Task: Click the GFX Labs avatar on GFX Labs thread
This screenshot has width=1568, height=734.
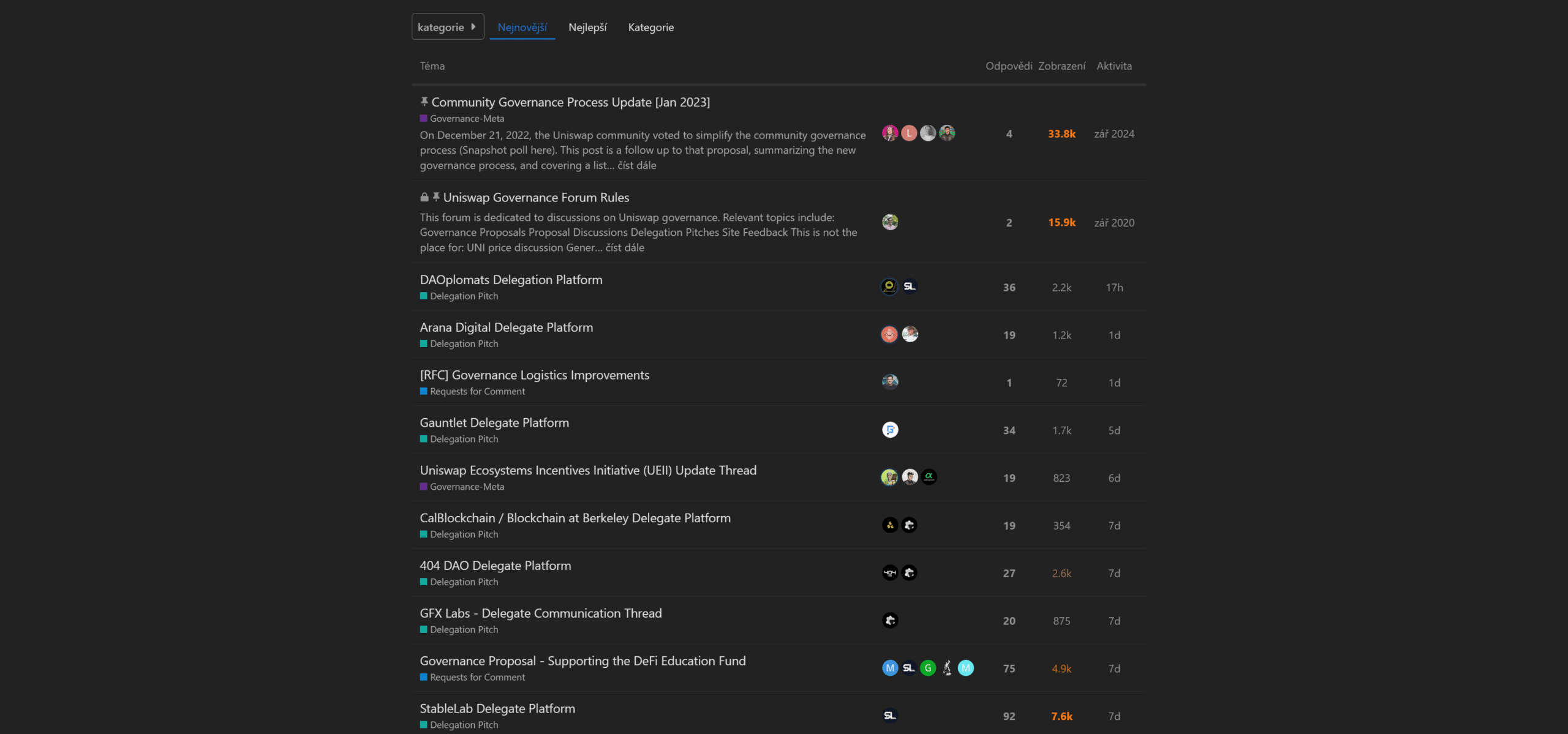Action: pos(890,621)
